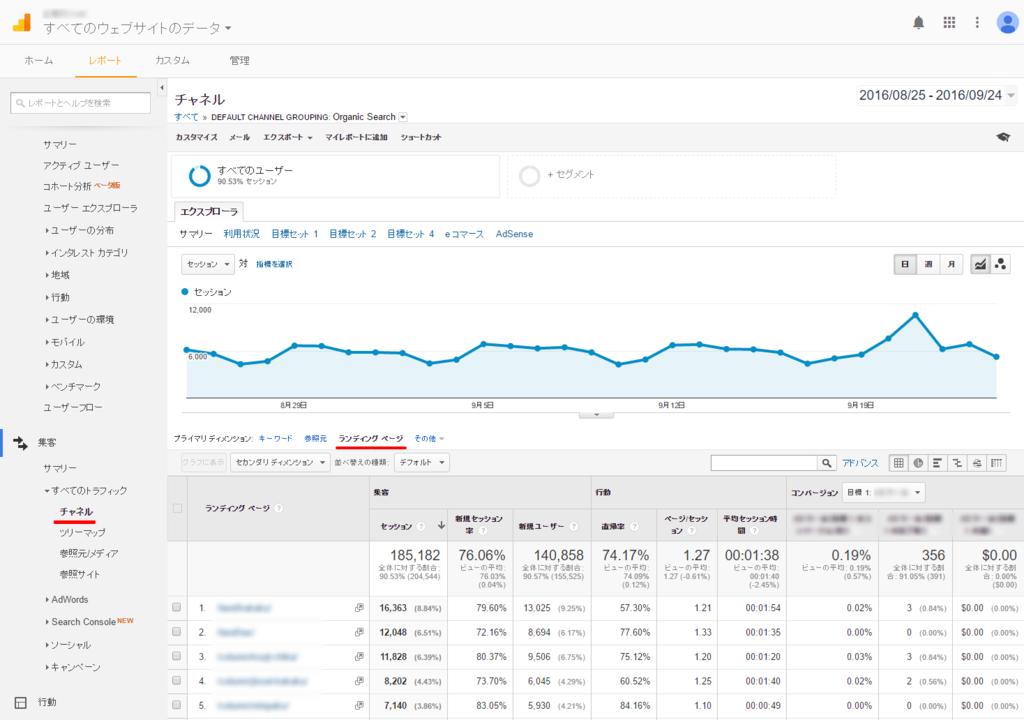The height and width of the screenshot is (720, 1024).
Task: Check the row 5 checkbox
Action: click(x=176, y=705)
